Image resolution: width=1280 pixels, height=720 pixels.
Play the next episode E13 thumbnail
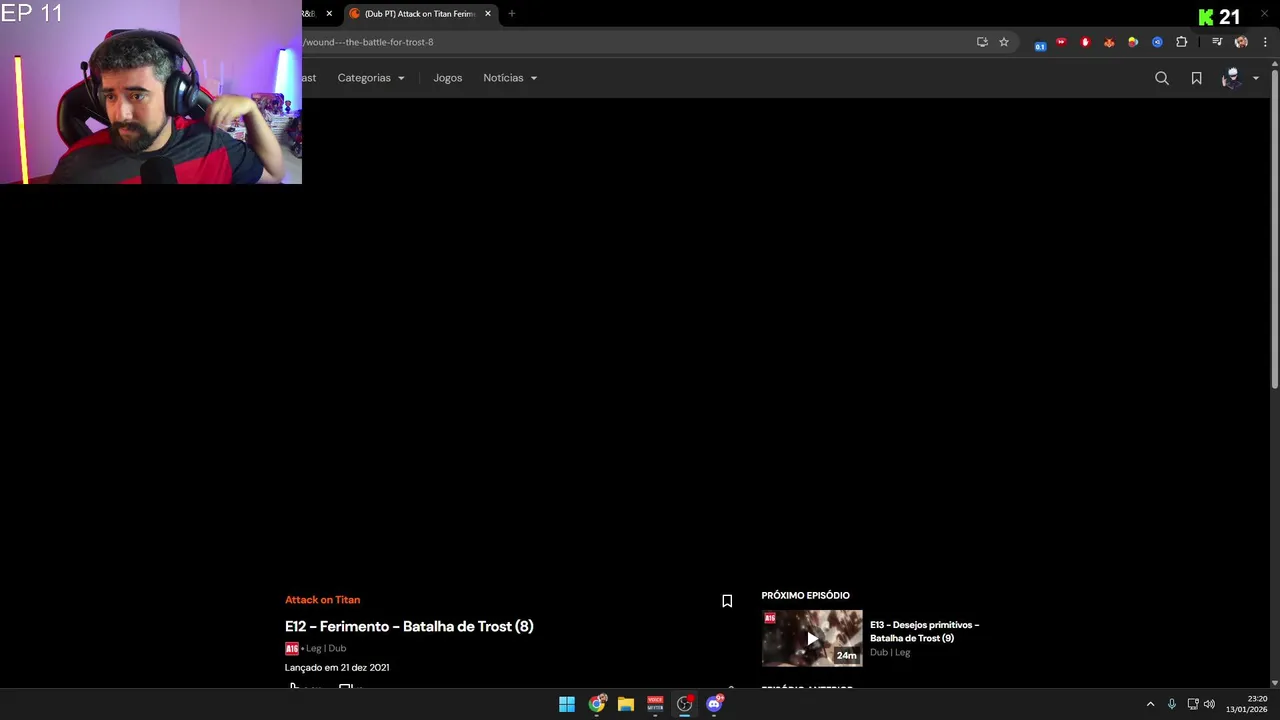tap(812, 638)
